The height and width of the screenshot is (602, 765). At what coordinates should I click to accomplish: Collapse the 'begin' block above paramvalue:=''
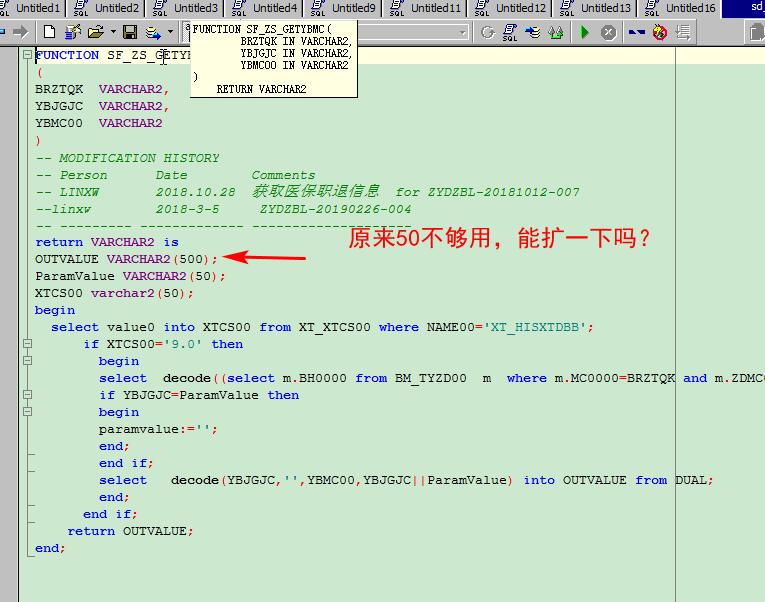coord(28,412)
